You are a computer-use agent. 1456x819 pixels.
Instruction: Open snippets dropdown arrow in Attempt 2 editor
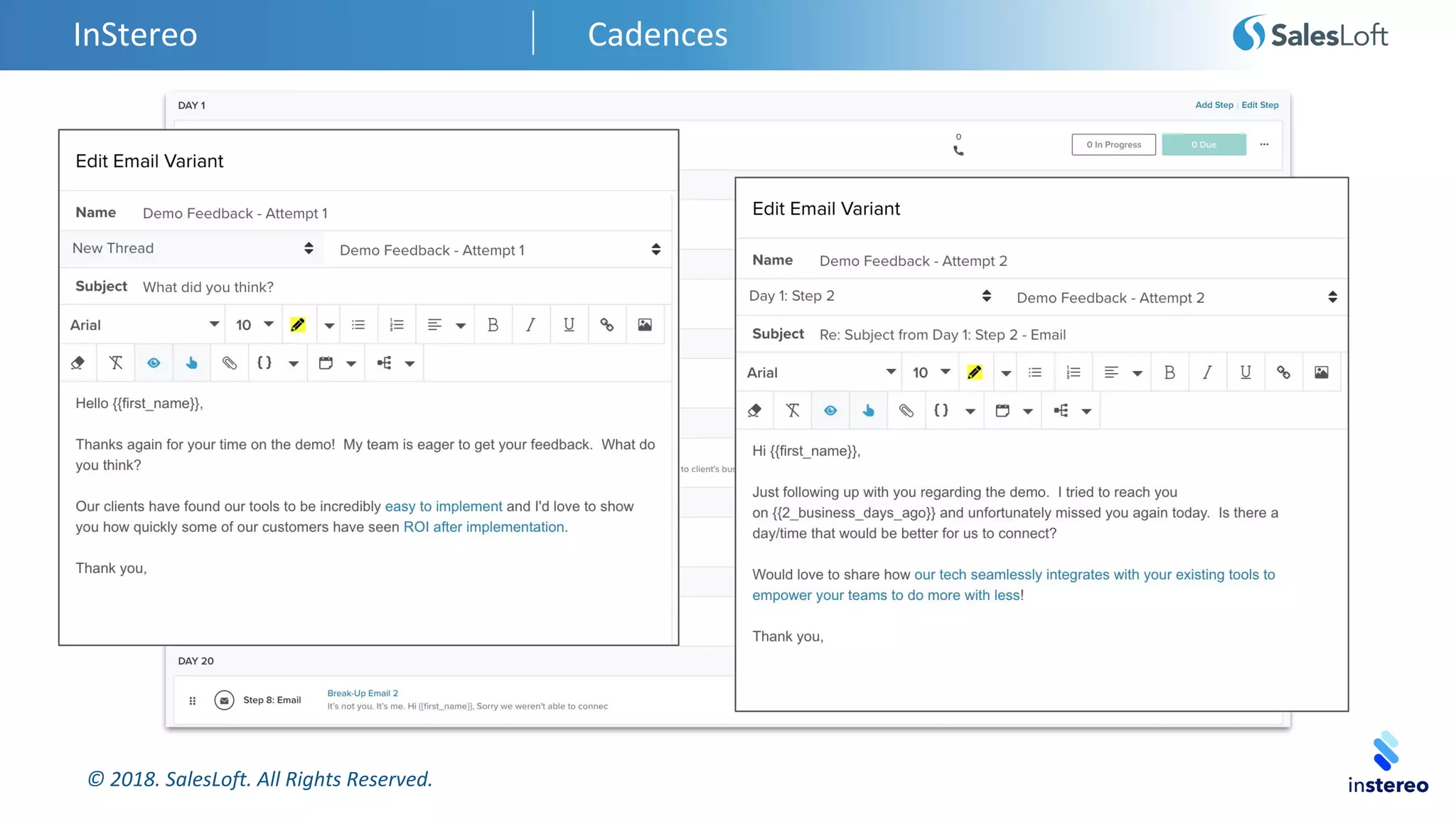tap(1086, 412)
